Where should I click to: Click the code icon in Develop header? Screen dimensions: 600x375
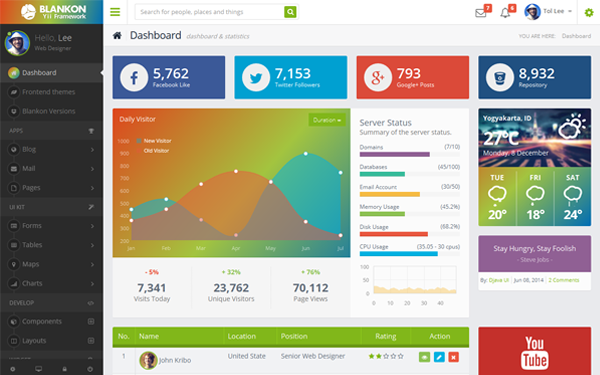pos(91,303)
